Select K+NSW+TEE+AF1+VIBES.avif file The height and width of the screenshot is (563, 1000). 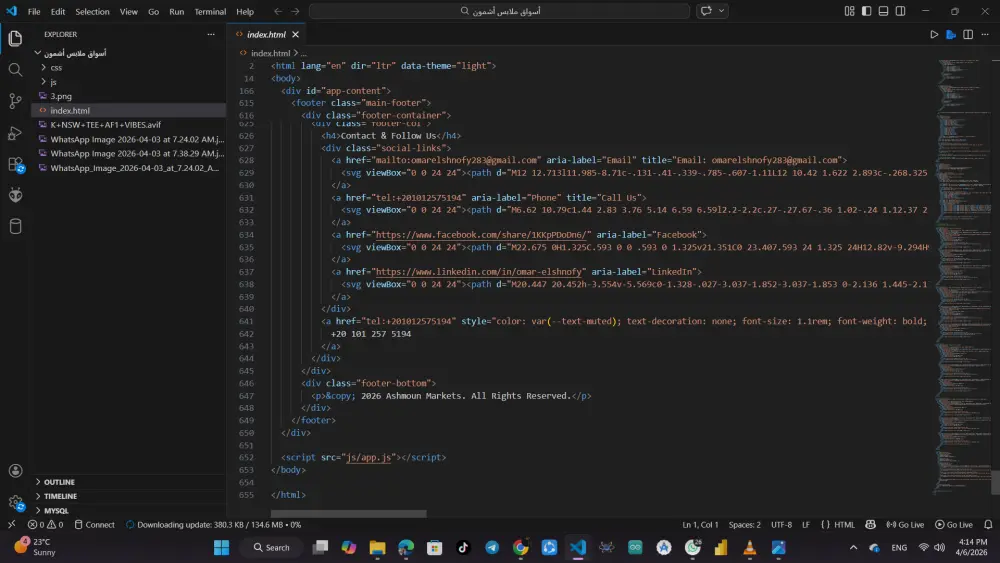[x=128, y=125]
